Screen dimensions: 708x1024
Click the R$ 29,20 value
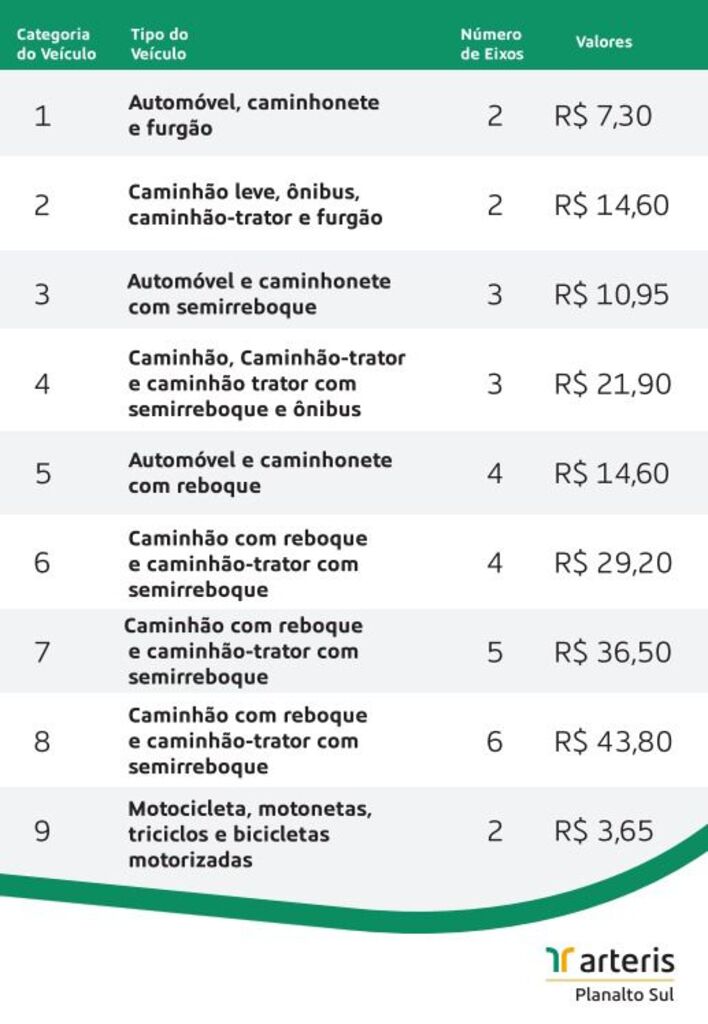(613, 562)
